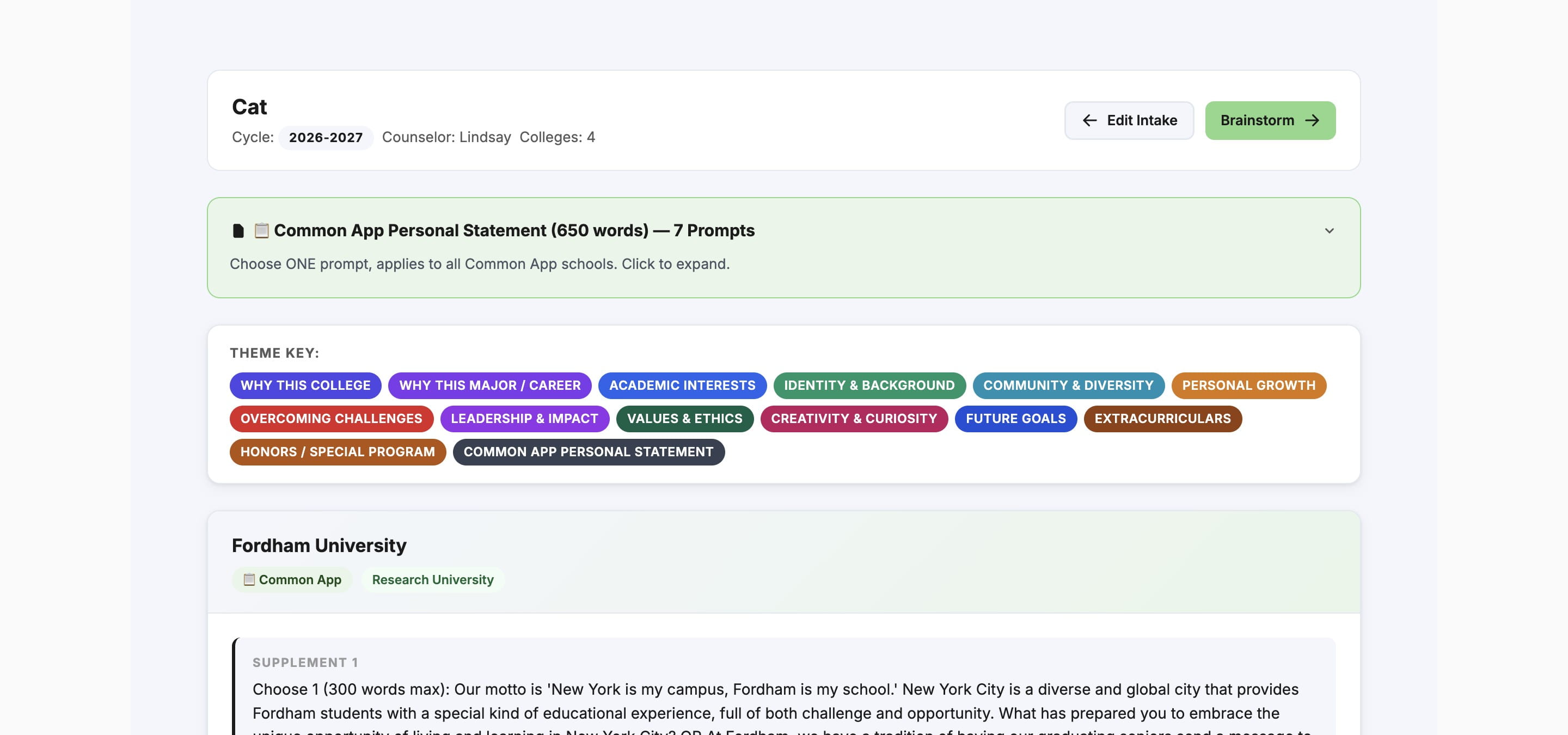Click the Cat student name heading
Image resolution: width=1568 pixels, height=735 pixels.
249,107
